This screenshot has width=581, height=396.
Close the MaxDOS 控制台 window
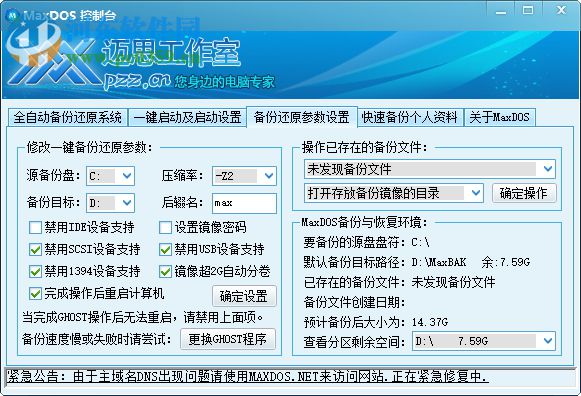pos(561,10)
